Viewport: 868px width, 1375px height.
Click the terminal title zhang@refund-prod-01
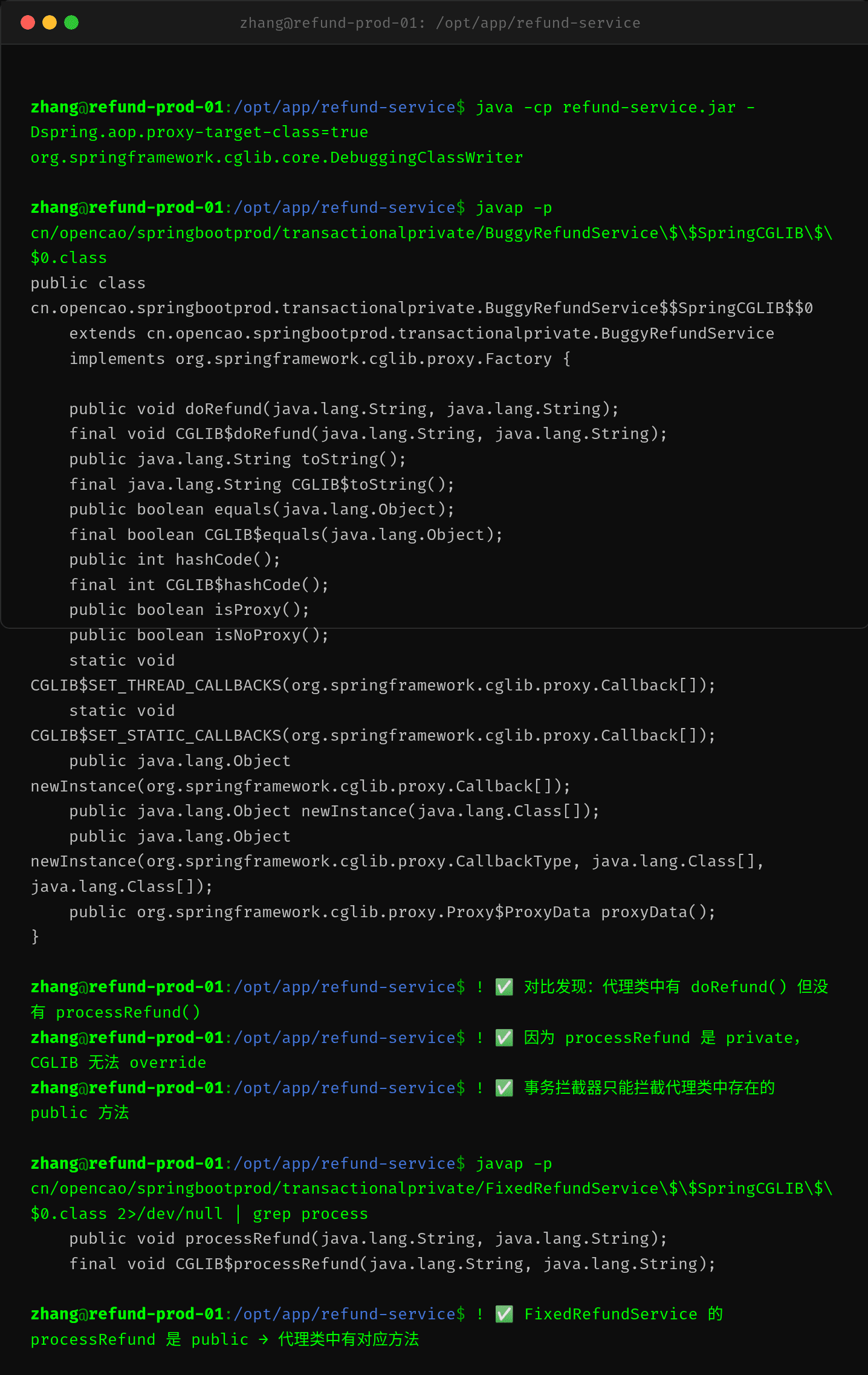coord(440,23)
